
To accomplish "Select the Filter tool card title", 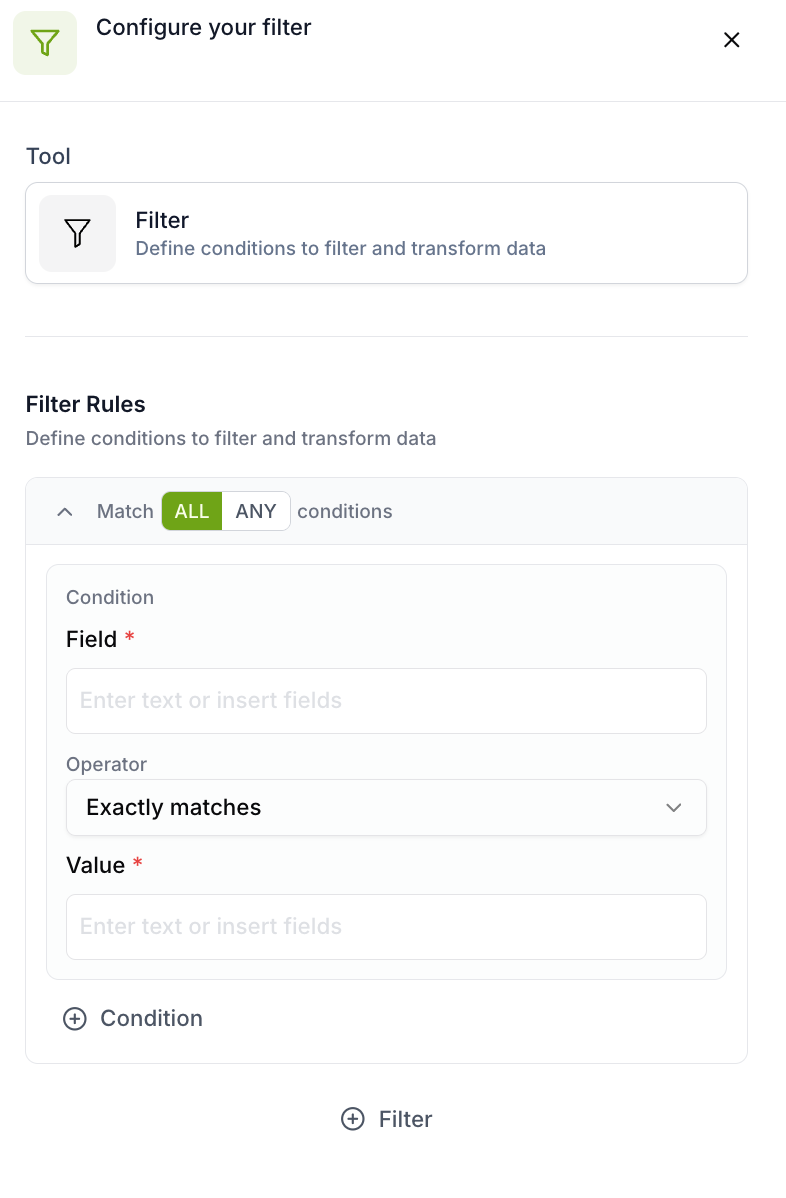I will tap(162, 220).
